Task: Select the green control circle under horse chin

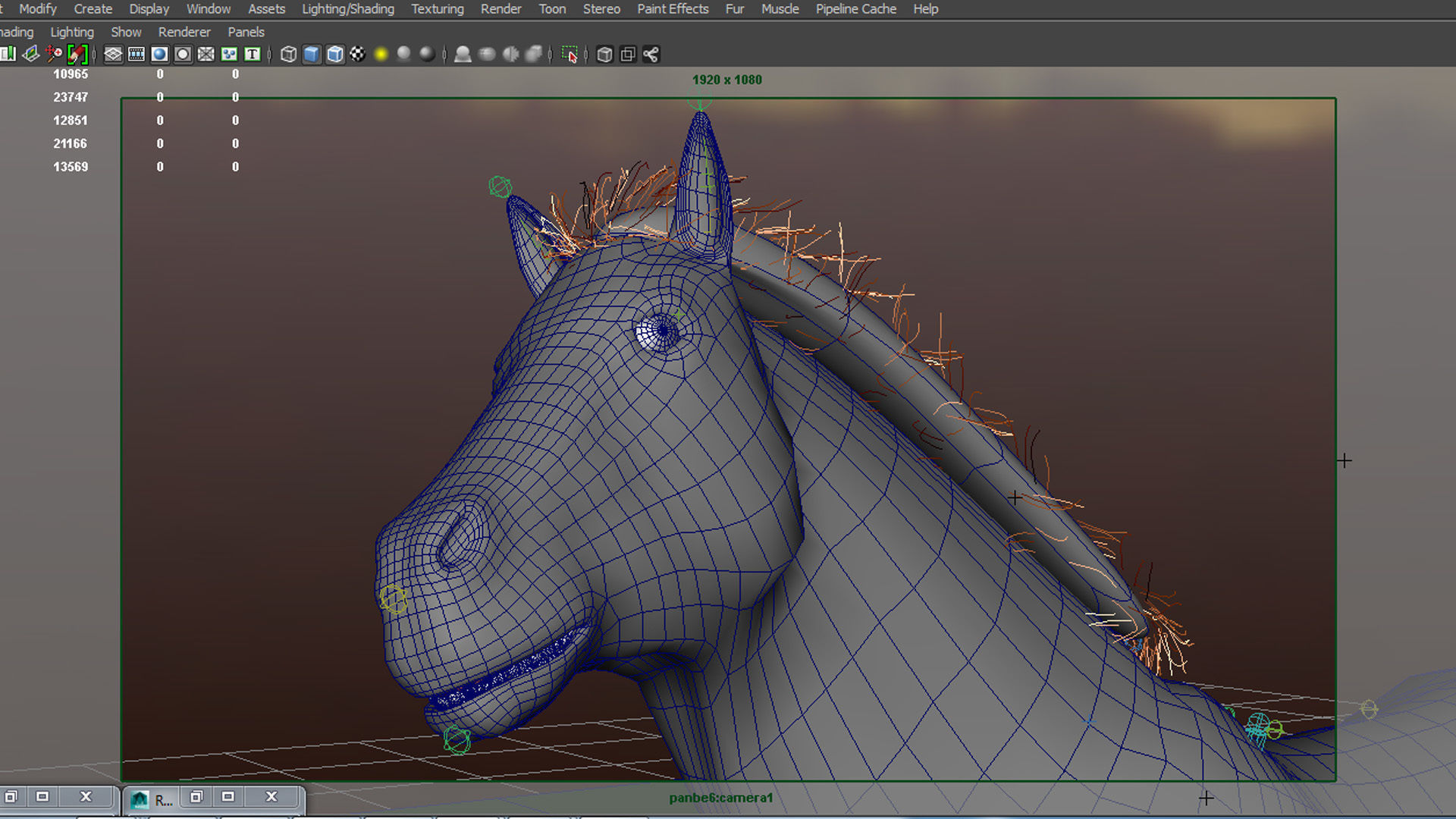Action: [x=457, y=740]
